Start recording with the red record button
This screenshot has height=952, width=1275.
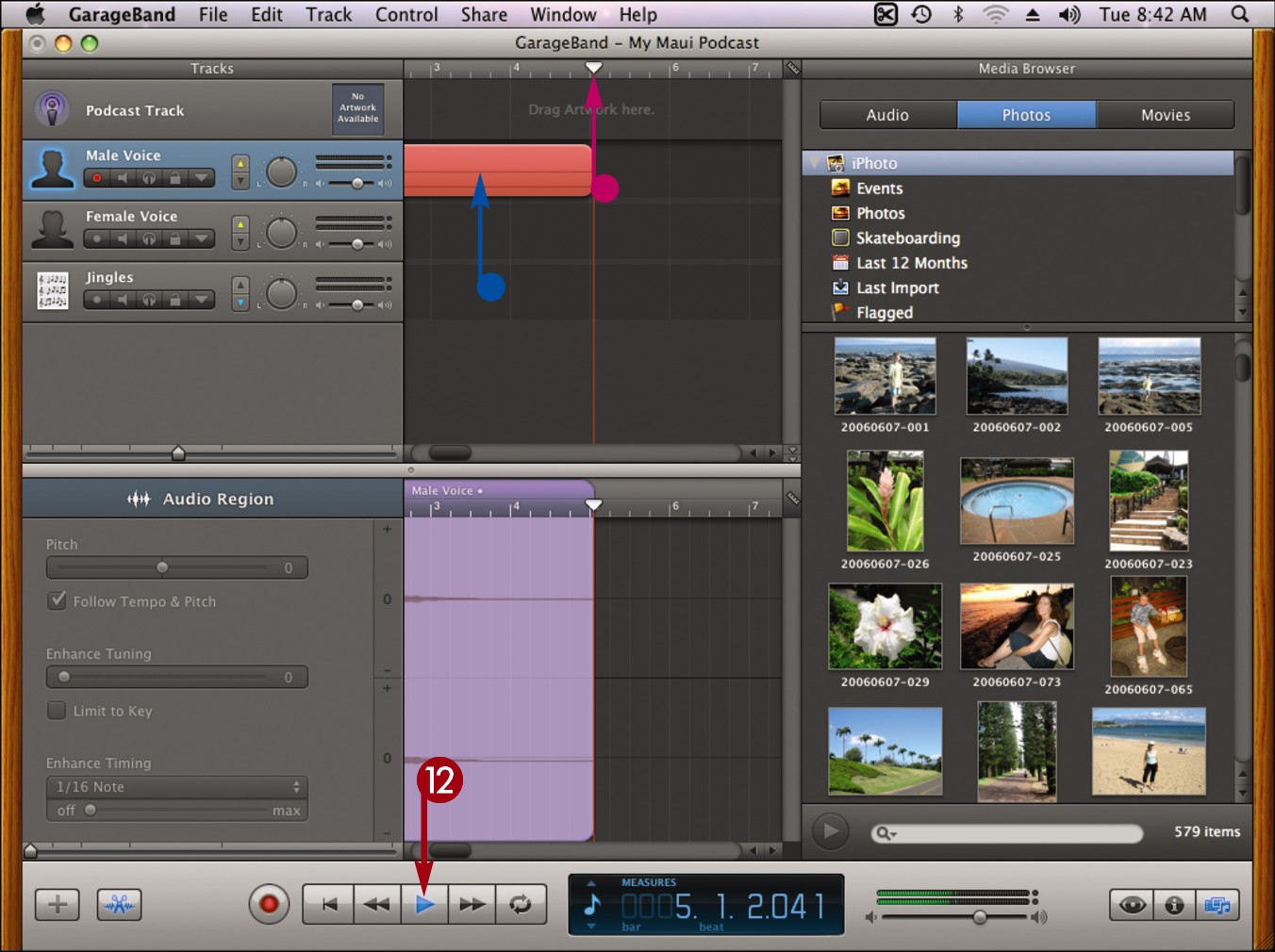click(269, 905)
